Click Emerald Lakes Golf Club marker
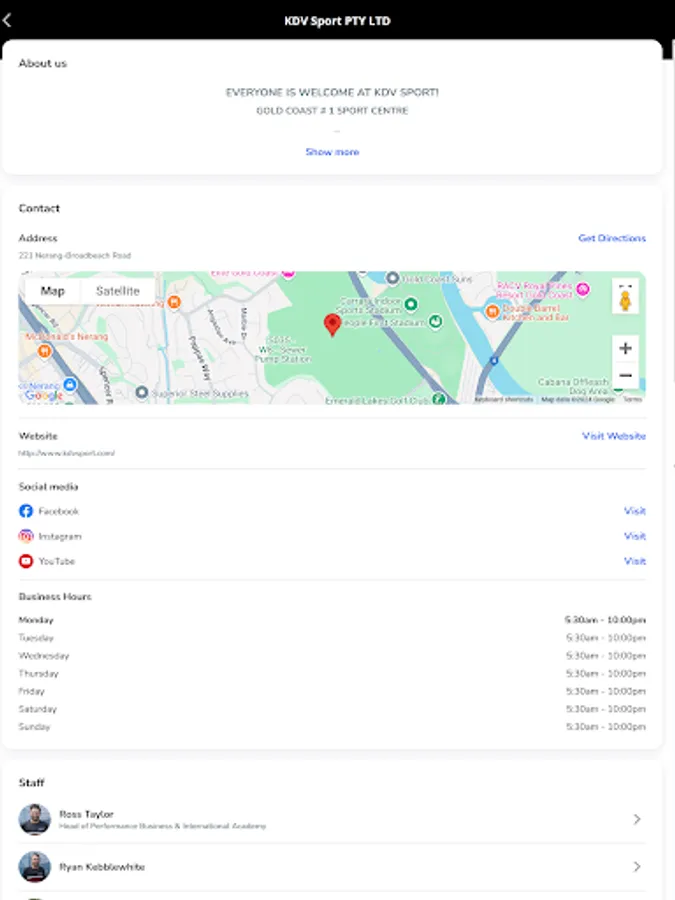 point(439,398)
